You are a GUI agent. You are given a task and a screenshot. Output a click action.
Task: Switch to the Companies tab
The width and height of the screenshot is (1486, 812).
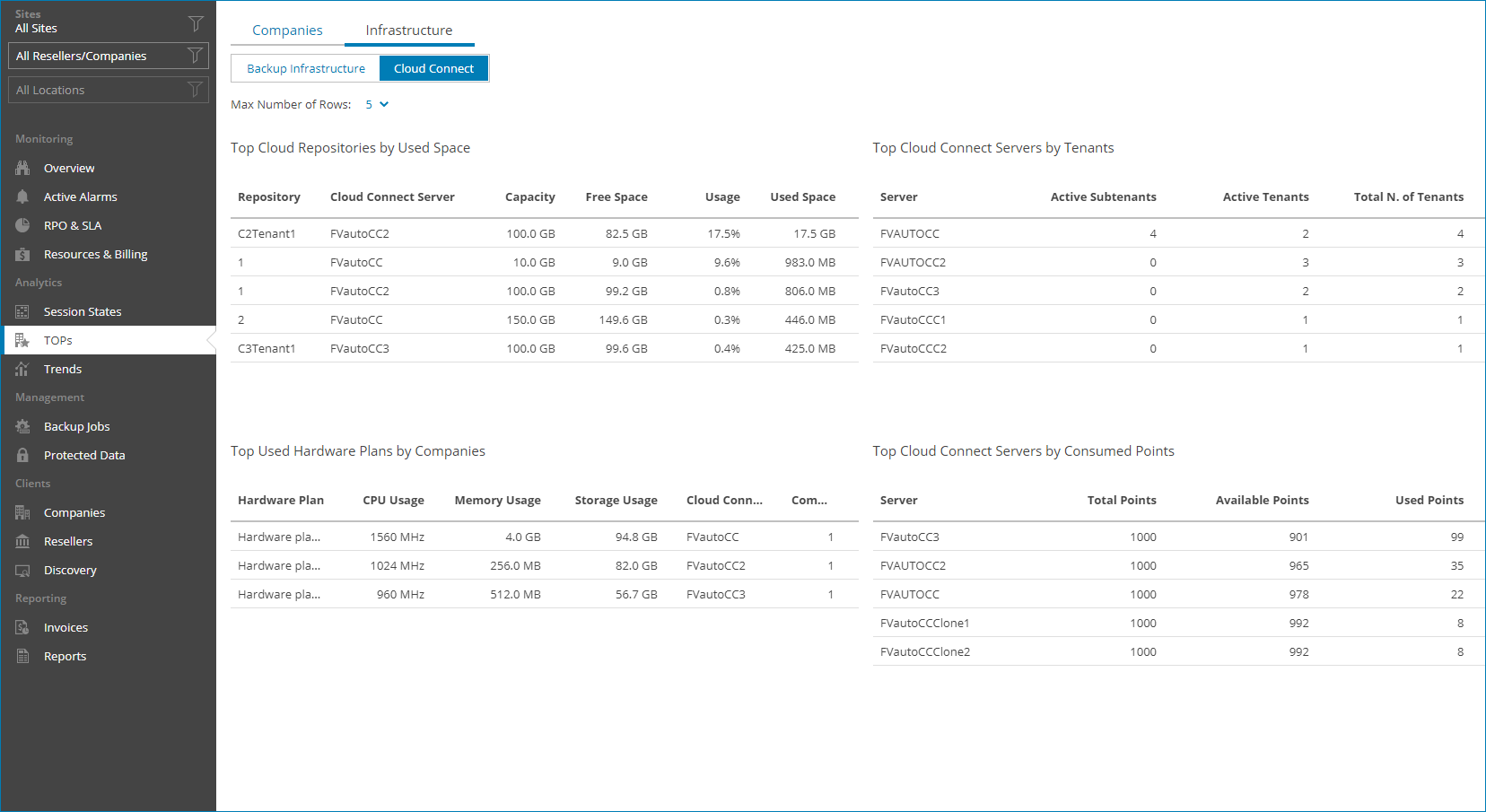(x=287, y=31)
